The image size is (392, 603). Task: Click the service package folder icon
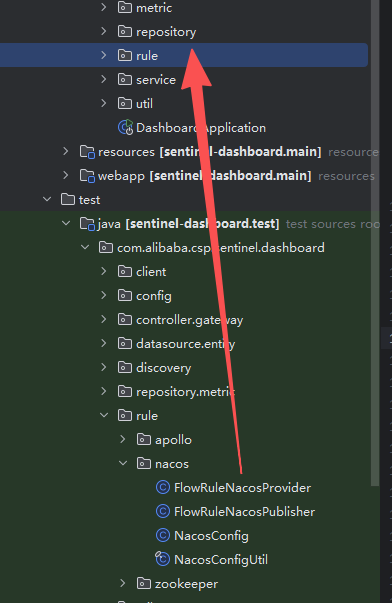tap(125, 80)
